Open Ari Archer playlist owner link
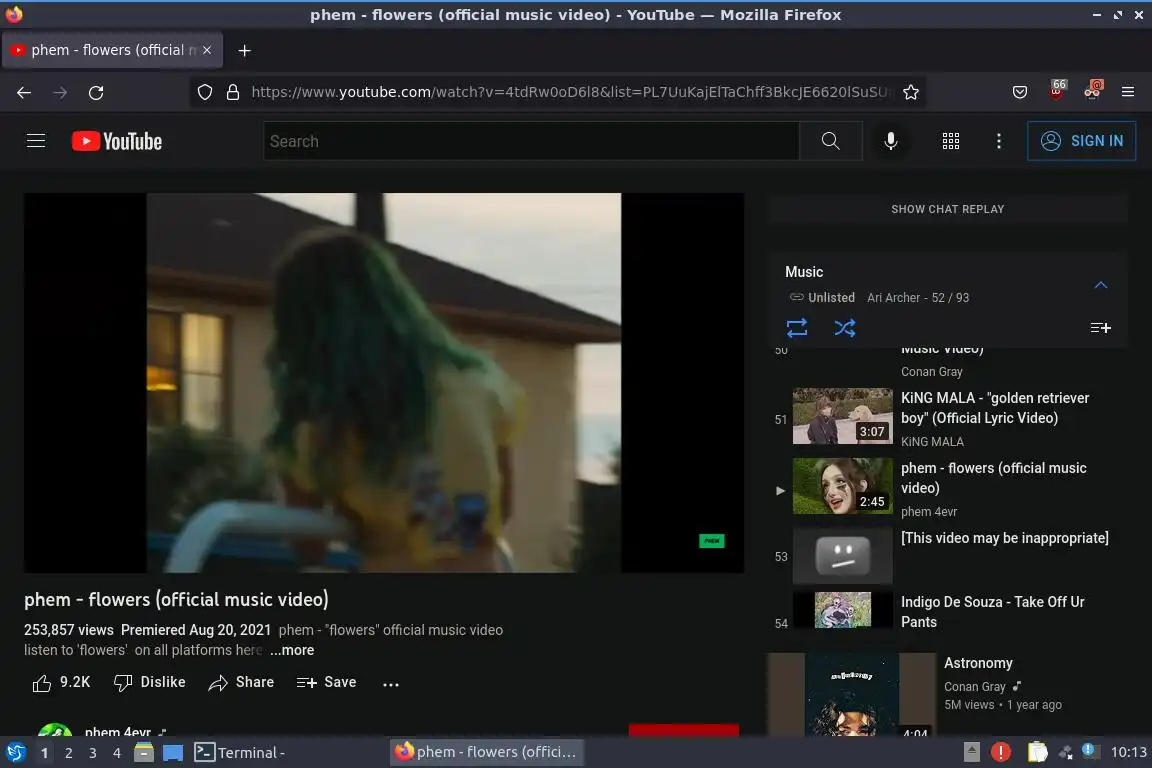The image size is (1152, 768). pyautogui.click(x=893, y=298)
